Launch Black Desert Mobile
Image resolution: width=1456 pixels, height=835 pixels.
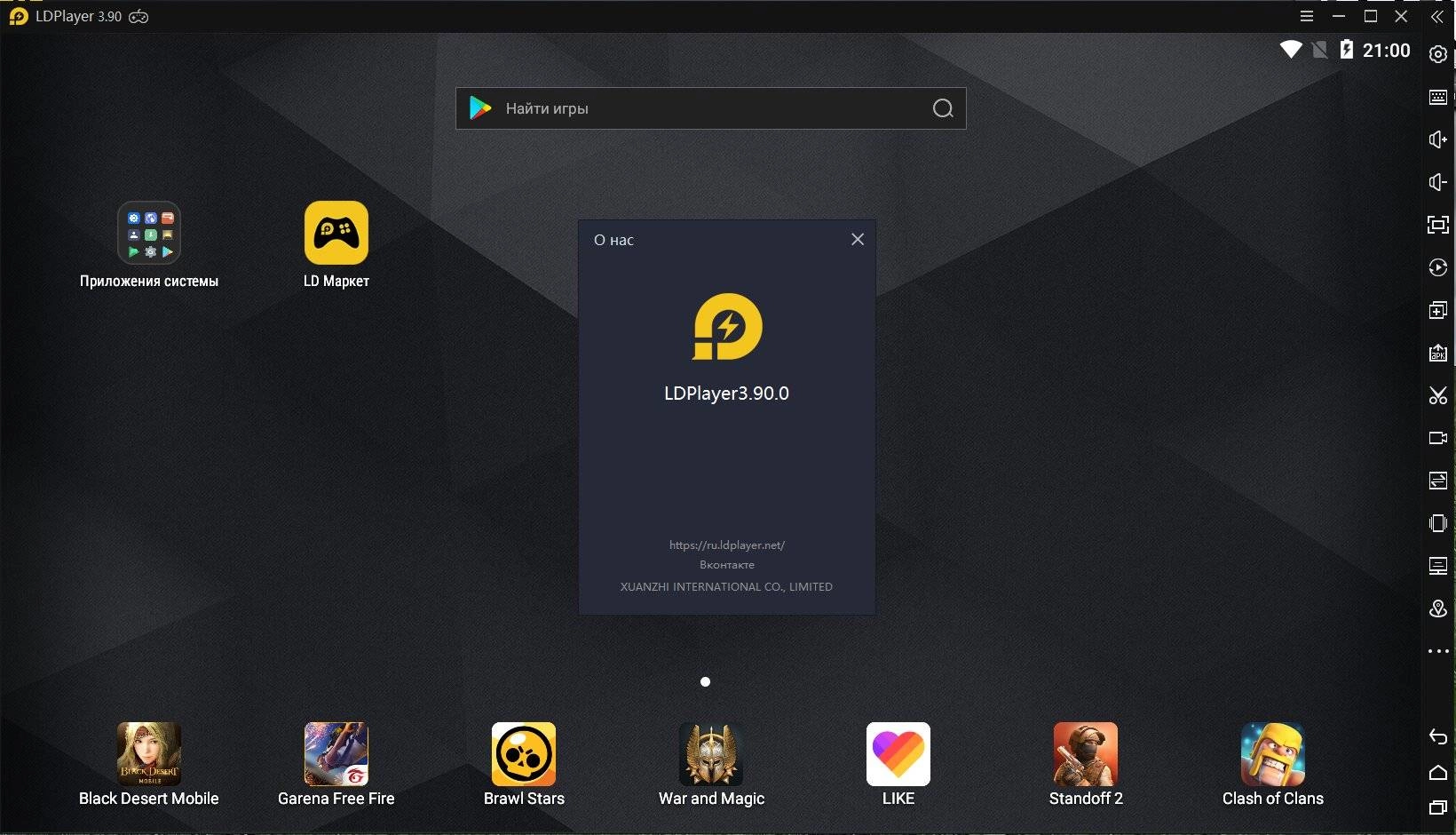[x=149, y=765]
